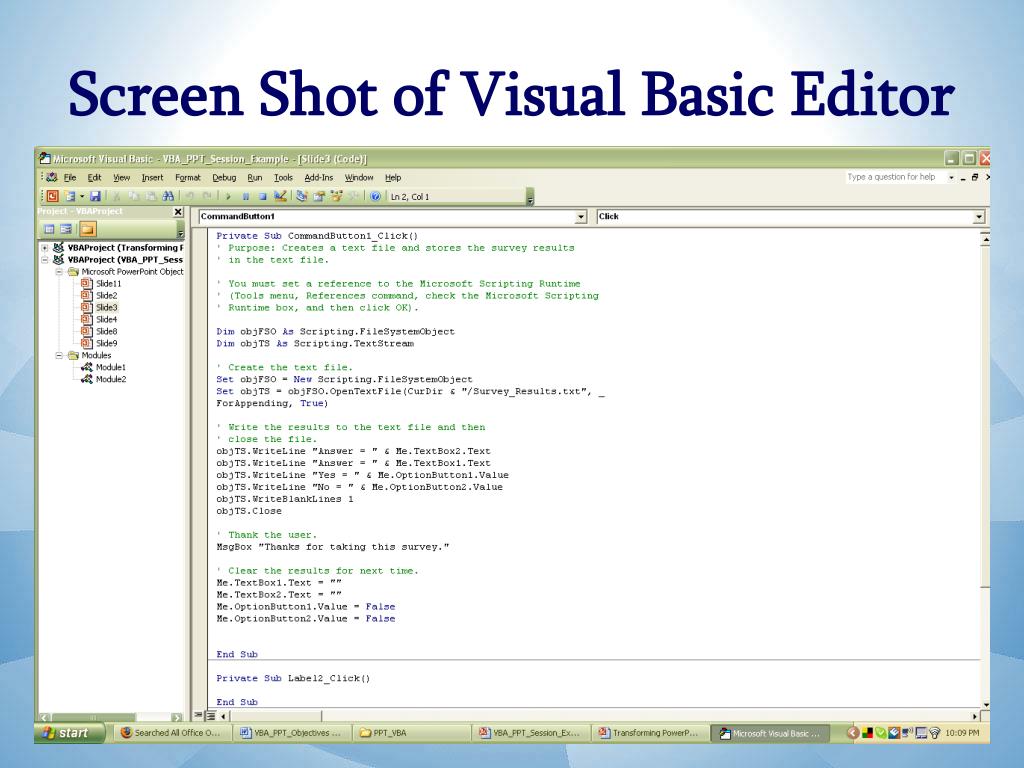
Task: Click the Project panel horizontal scrollbar
Action: [111, 717]
